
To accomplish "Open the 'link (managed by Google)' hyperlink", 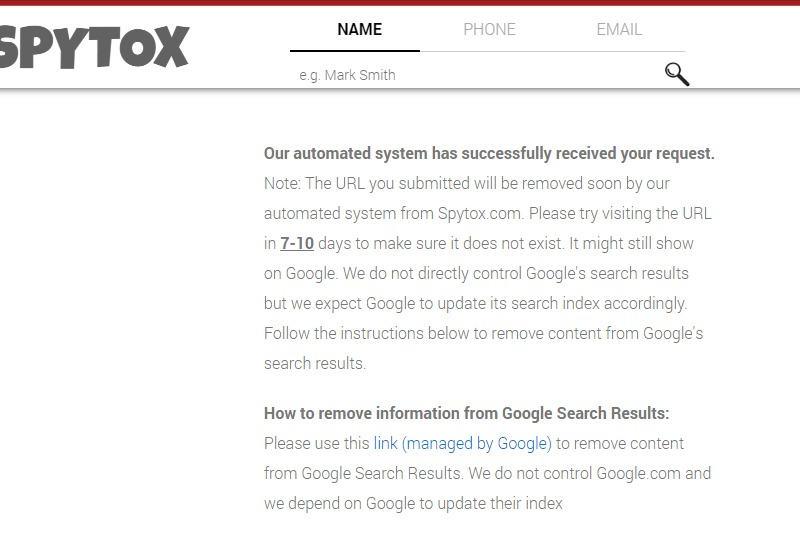I will (462, 443).
